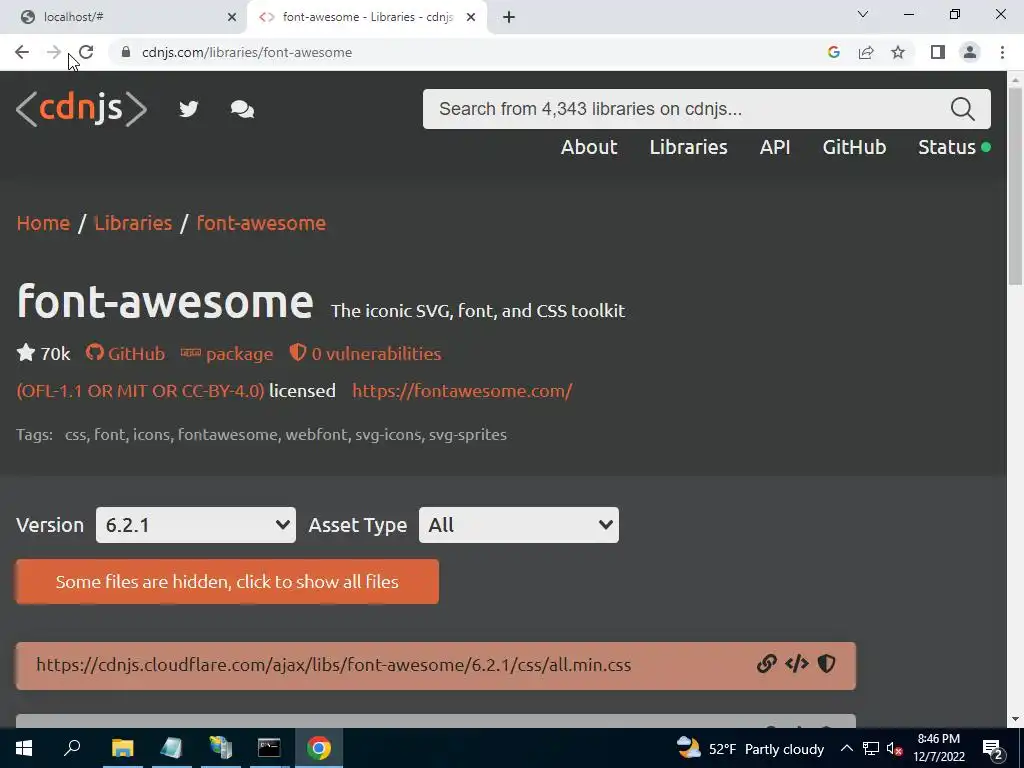Click the muted volume tray icon
The width and height of the screenshot is (1024, 768).
tap(895, 748)
